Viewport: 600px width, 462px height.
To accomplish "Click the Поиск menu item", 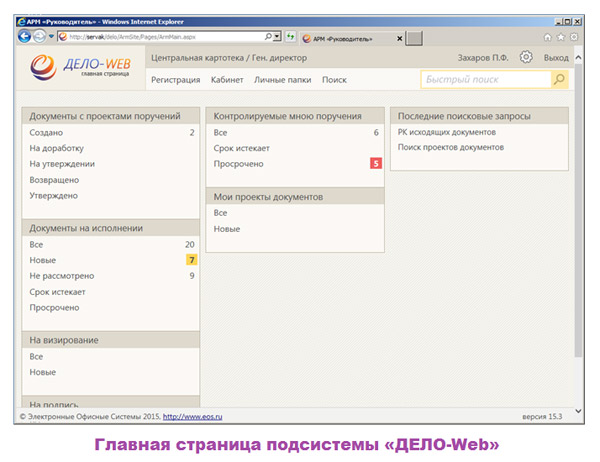I will point(334,79).
